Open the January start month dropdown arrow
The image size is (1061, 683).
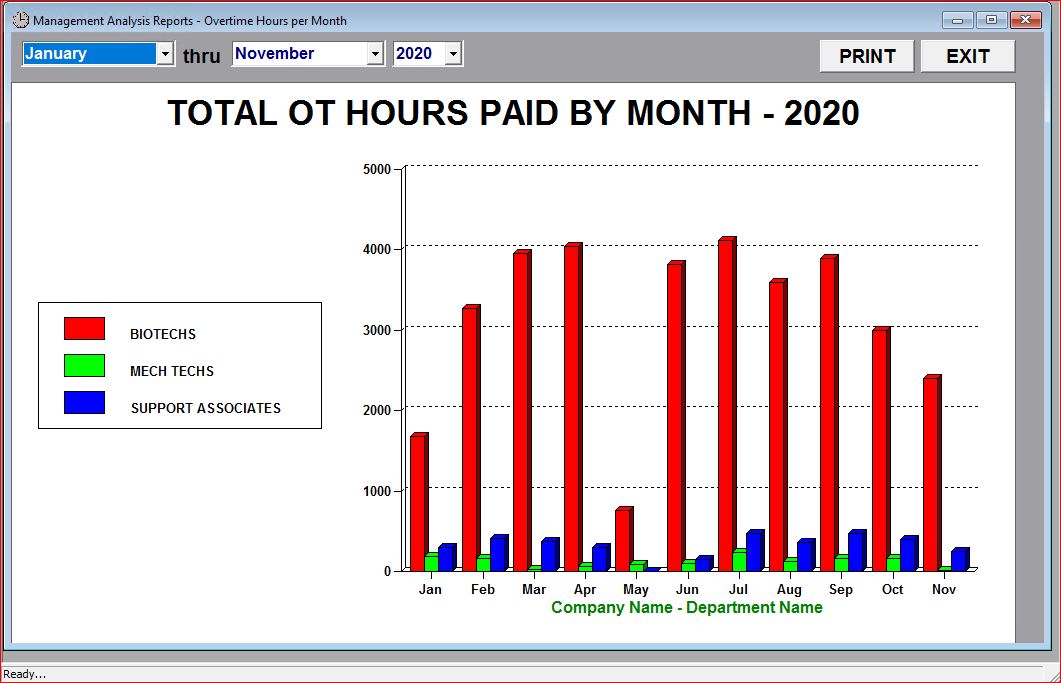tap(165, 53)
